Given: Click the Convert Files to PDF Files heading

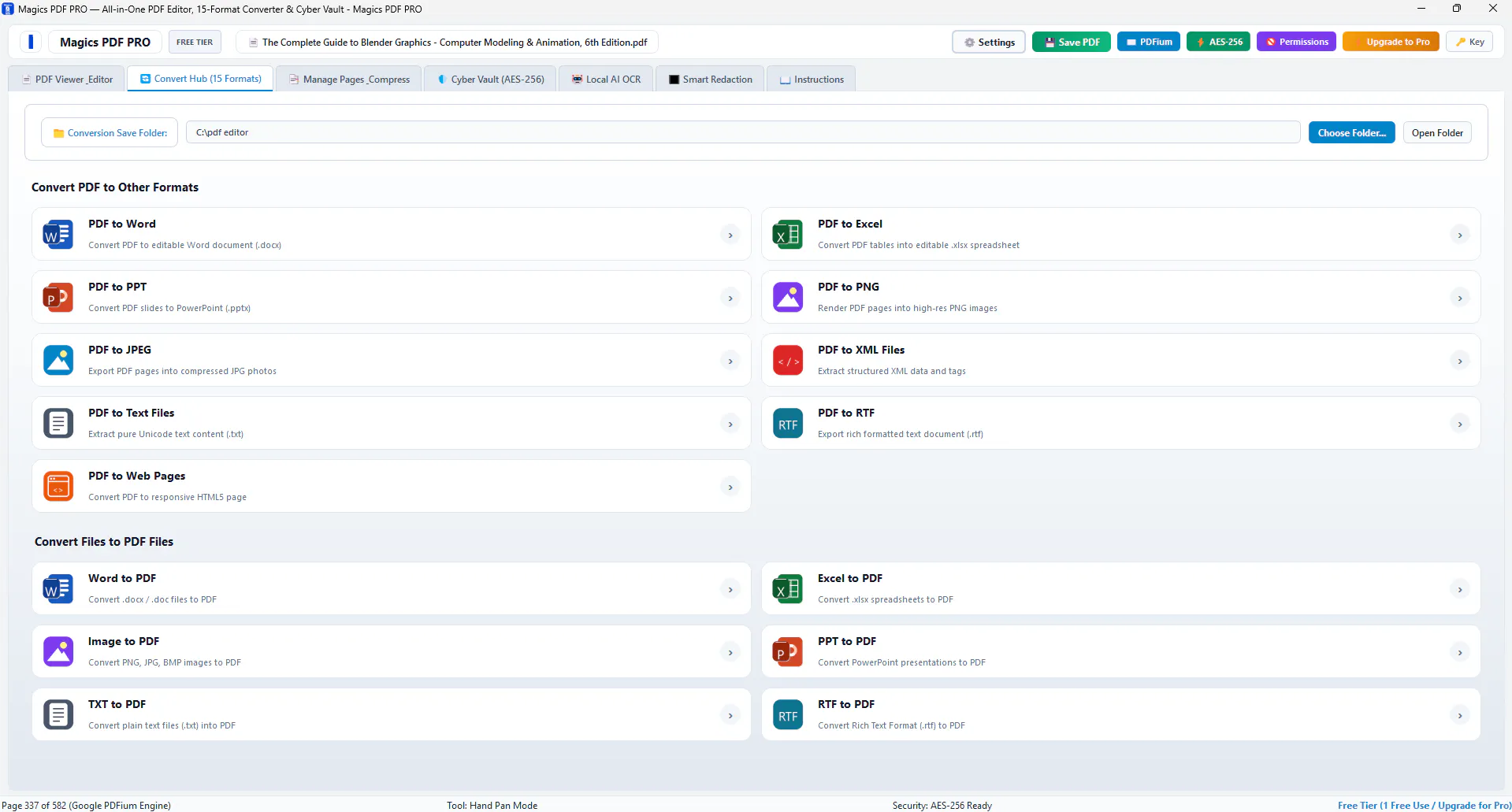Looking at the screenshot, I should pyautogui.click(x=104, y=541).
